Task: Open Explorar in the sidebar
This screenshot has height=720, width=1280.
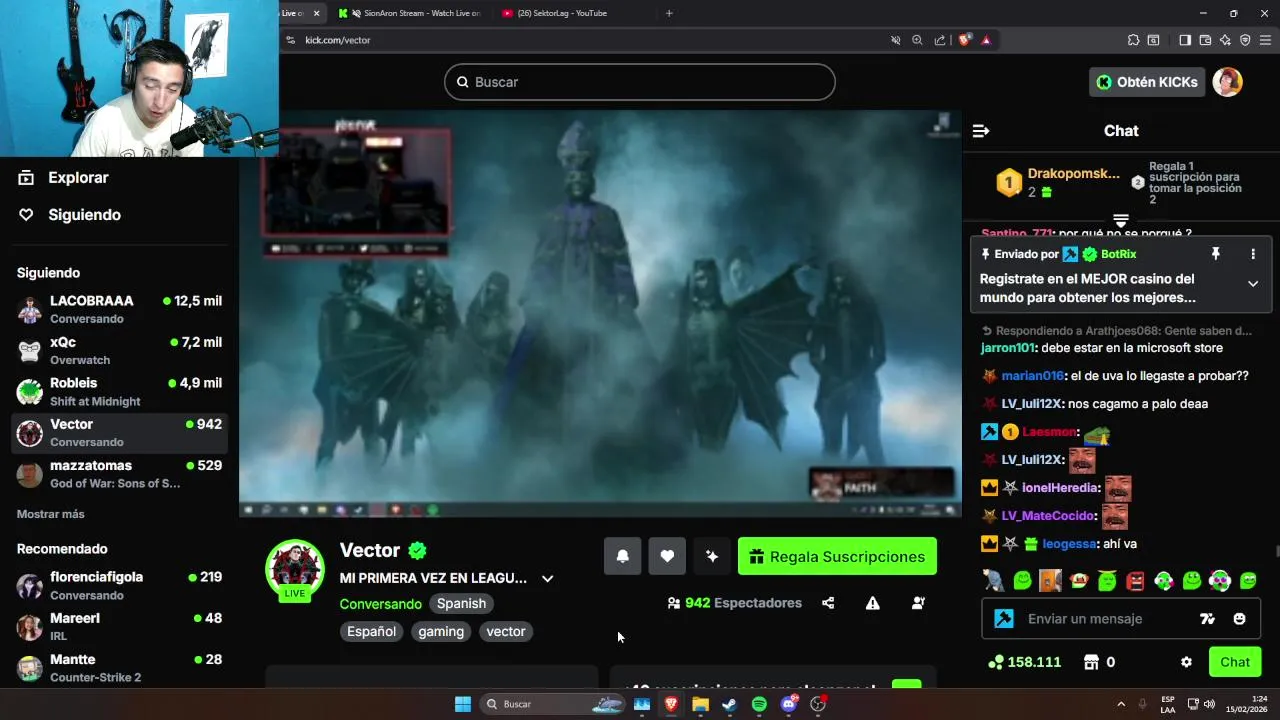Action: click(65, 178)
